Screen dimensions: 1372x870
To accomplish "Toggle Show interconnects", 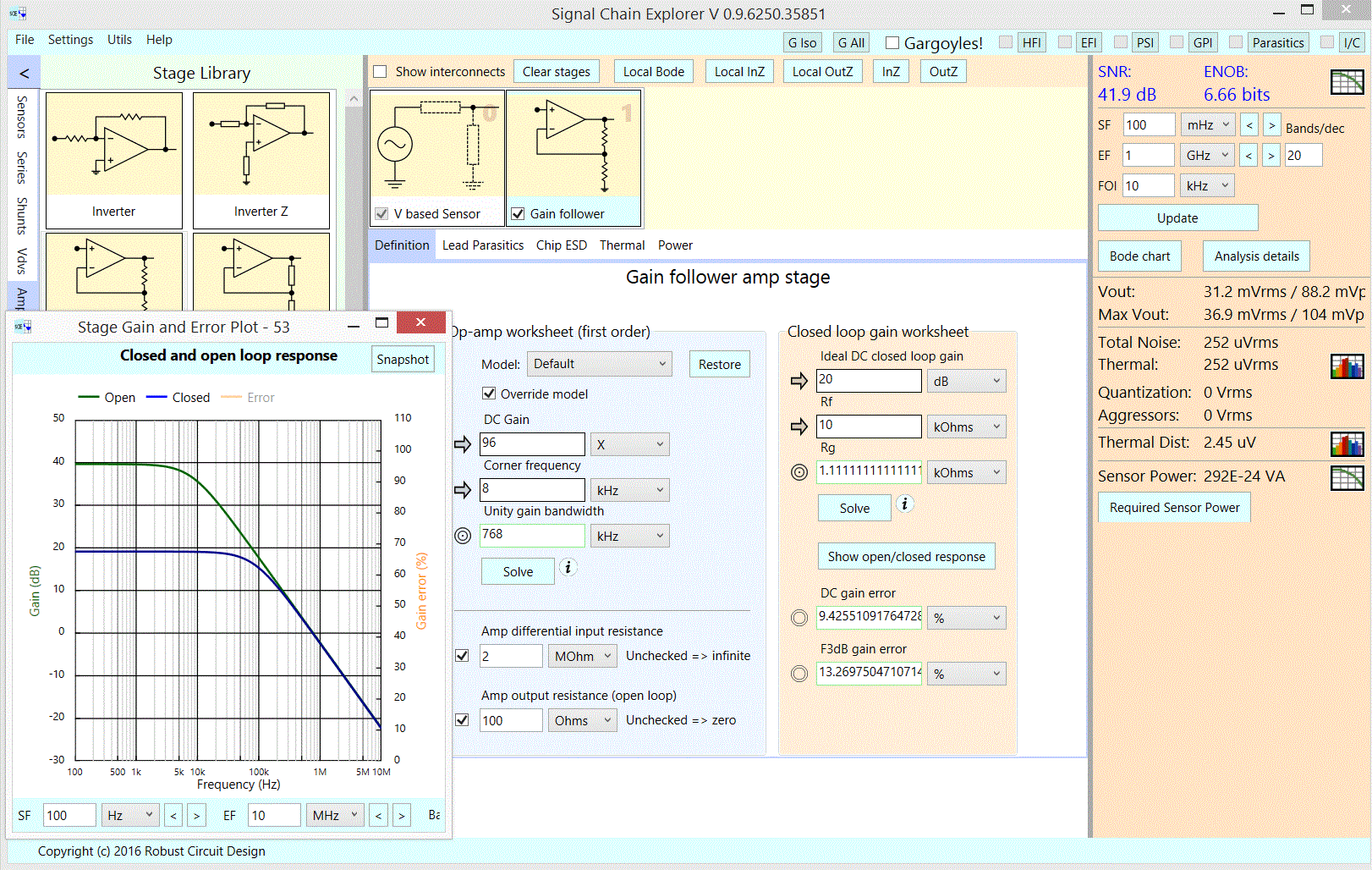I will click(x=380, y=71).
